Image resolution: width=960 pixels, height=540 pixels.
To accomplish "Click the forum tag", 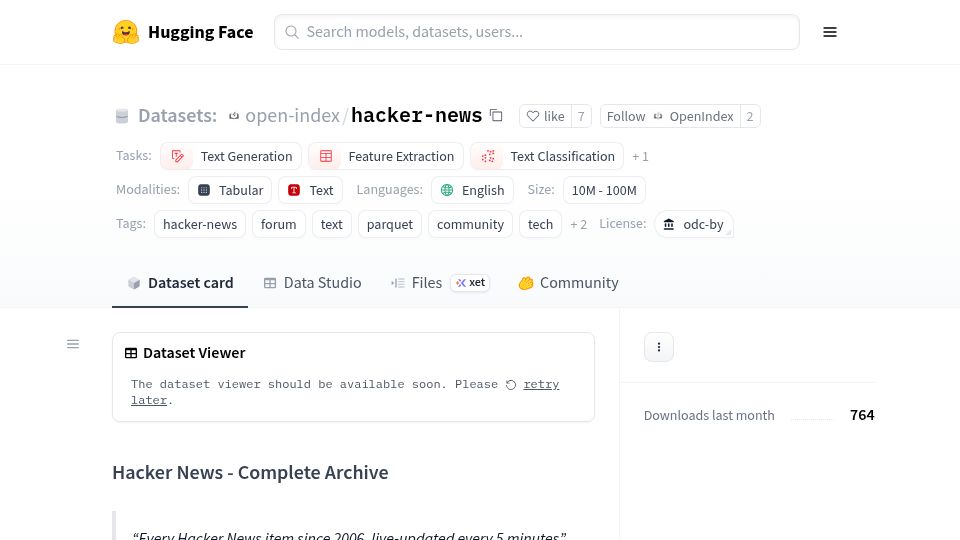I will 279,225.
